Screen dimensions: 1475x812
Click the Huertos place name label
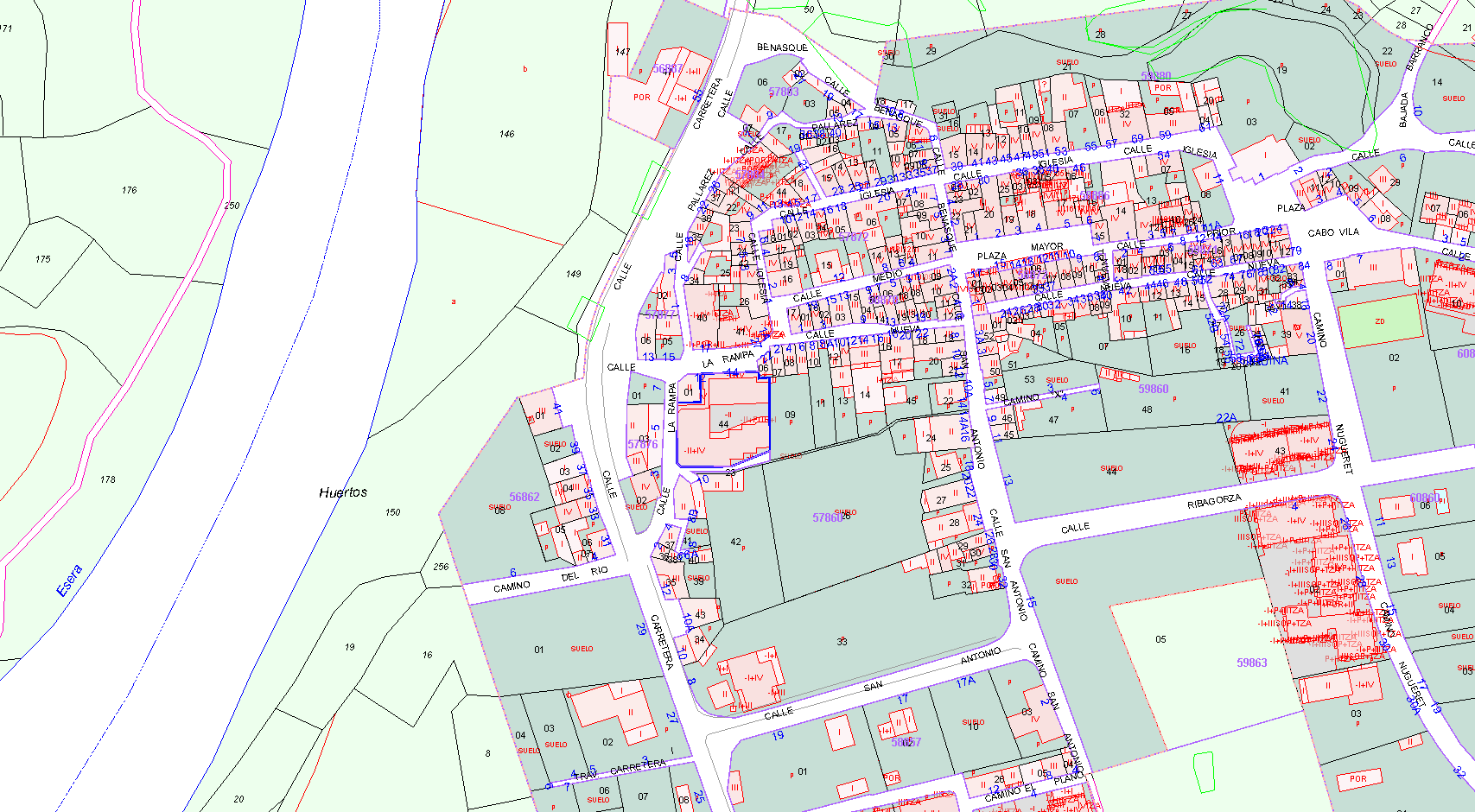pyautogui.click(x=343, y=492)
